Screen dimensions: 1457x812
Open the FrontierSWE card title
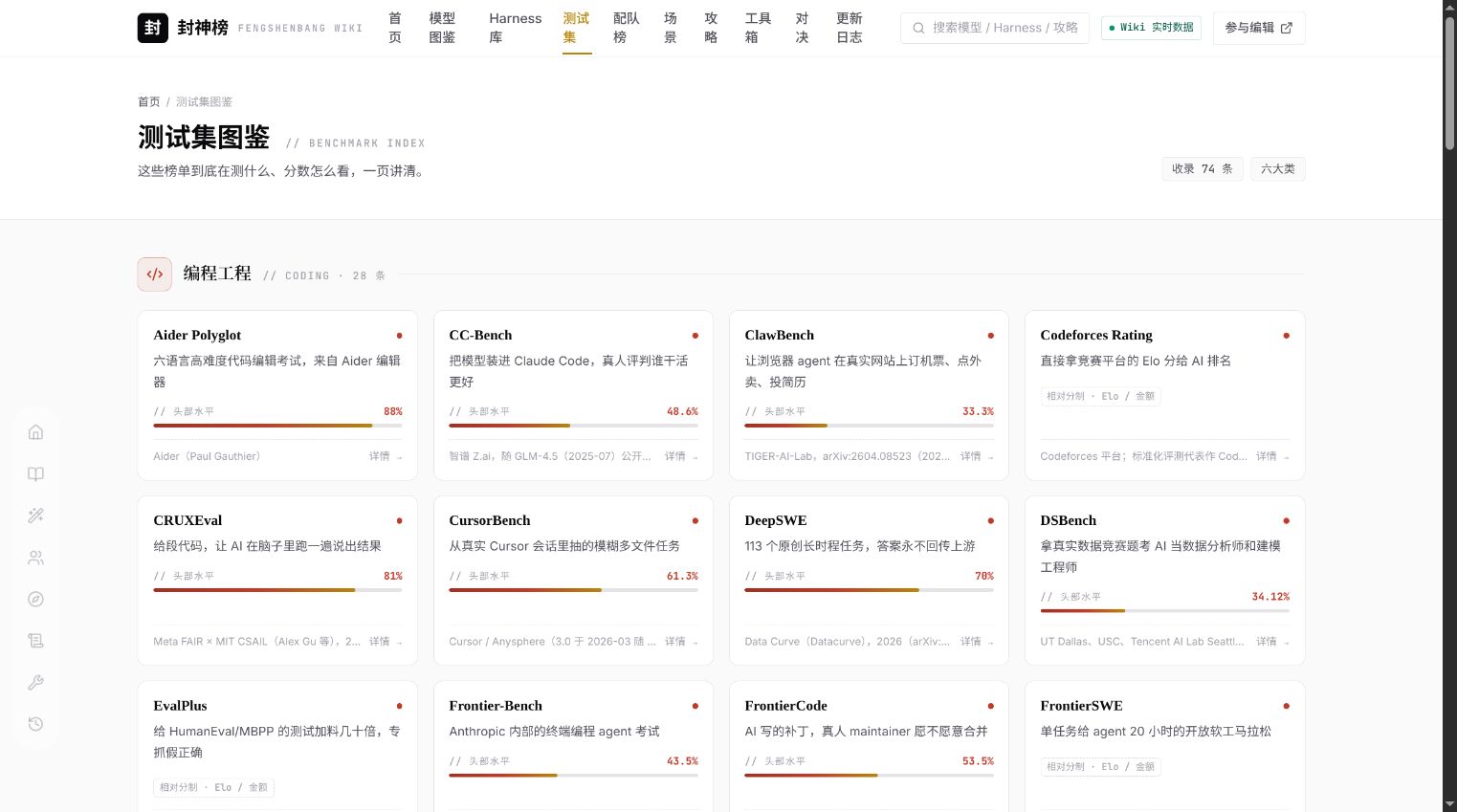point(1081,706)
